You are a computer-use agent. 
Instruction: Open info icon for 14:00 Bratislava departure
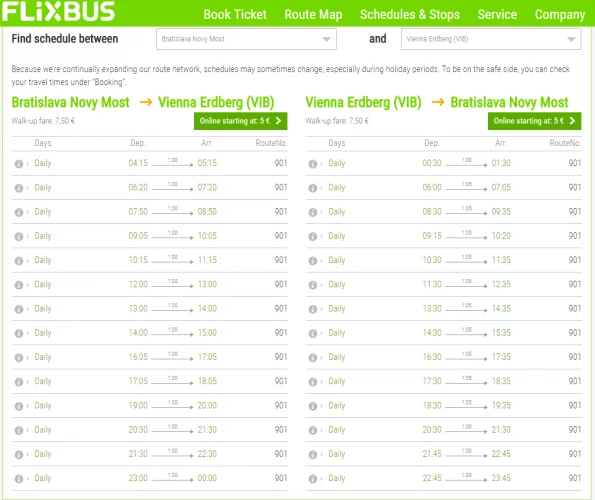[19, 333]
